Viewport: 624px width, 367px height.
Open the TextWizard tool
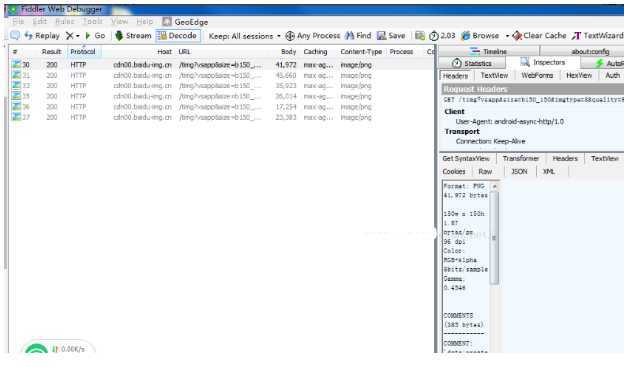coord(597,36)
